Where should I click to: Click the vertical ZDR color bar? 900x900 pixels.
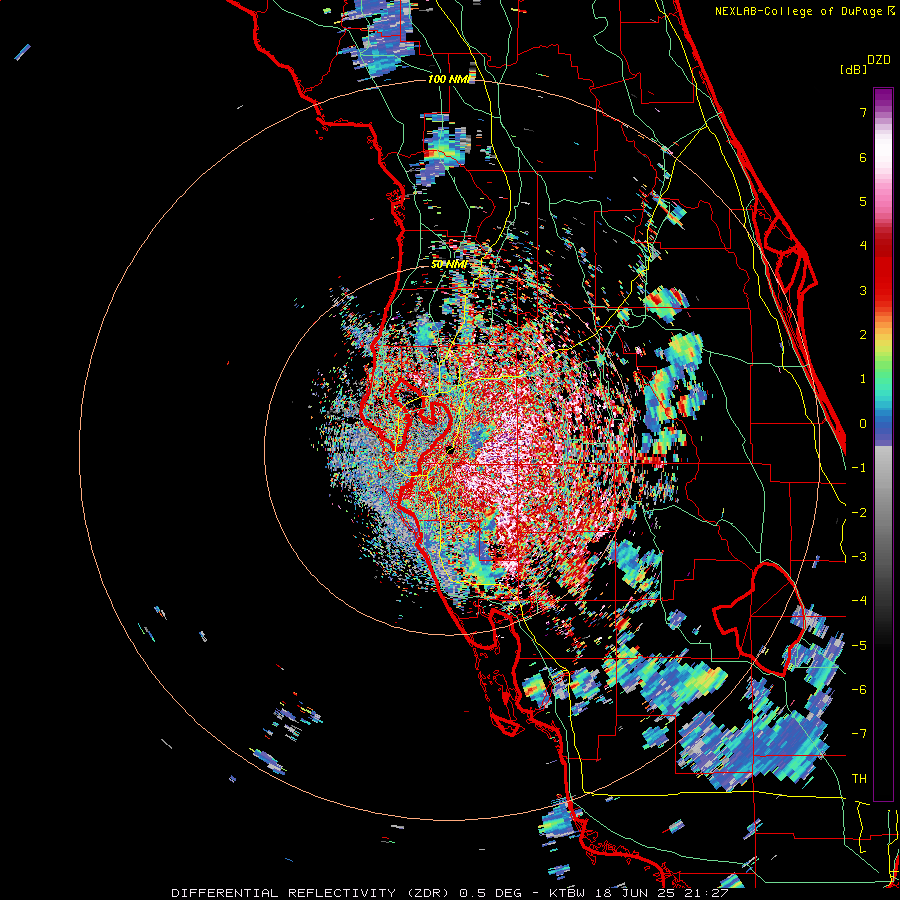point(883,444)
